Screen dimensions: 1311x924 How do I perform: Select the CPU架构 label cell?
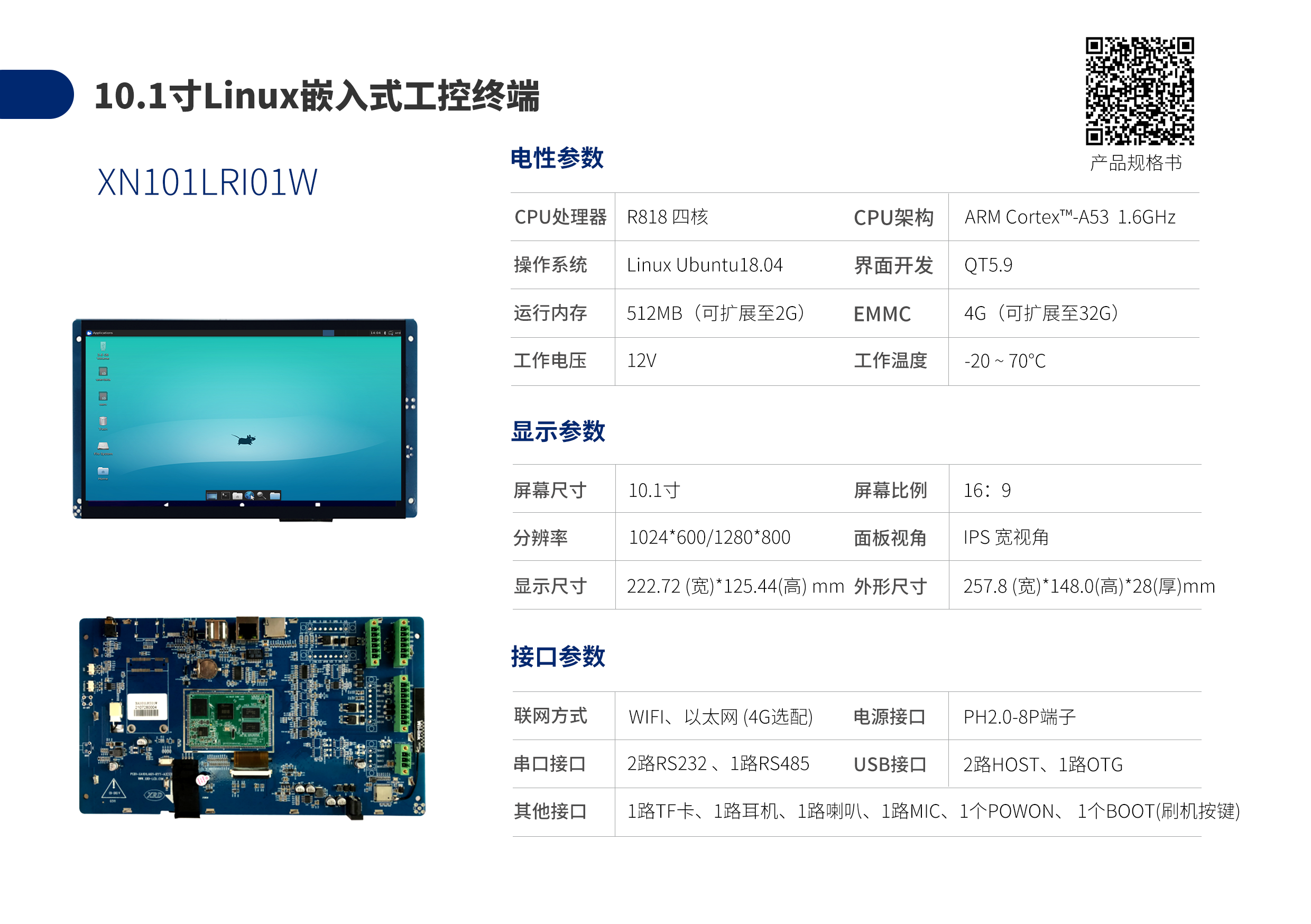(x=893, y=218)
